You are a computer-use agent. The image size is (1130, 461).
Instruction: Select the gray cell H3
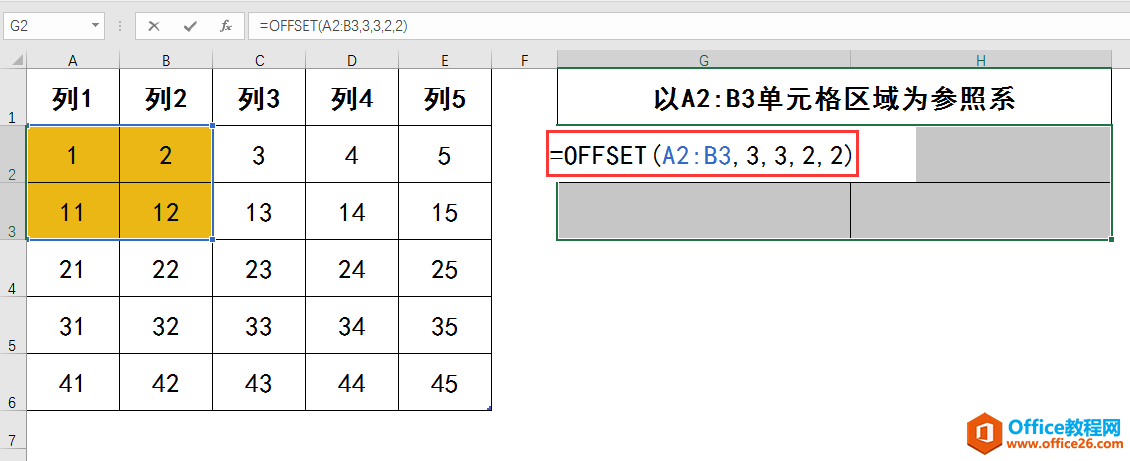point(981,211)
